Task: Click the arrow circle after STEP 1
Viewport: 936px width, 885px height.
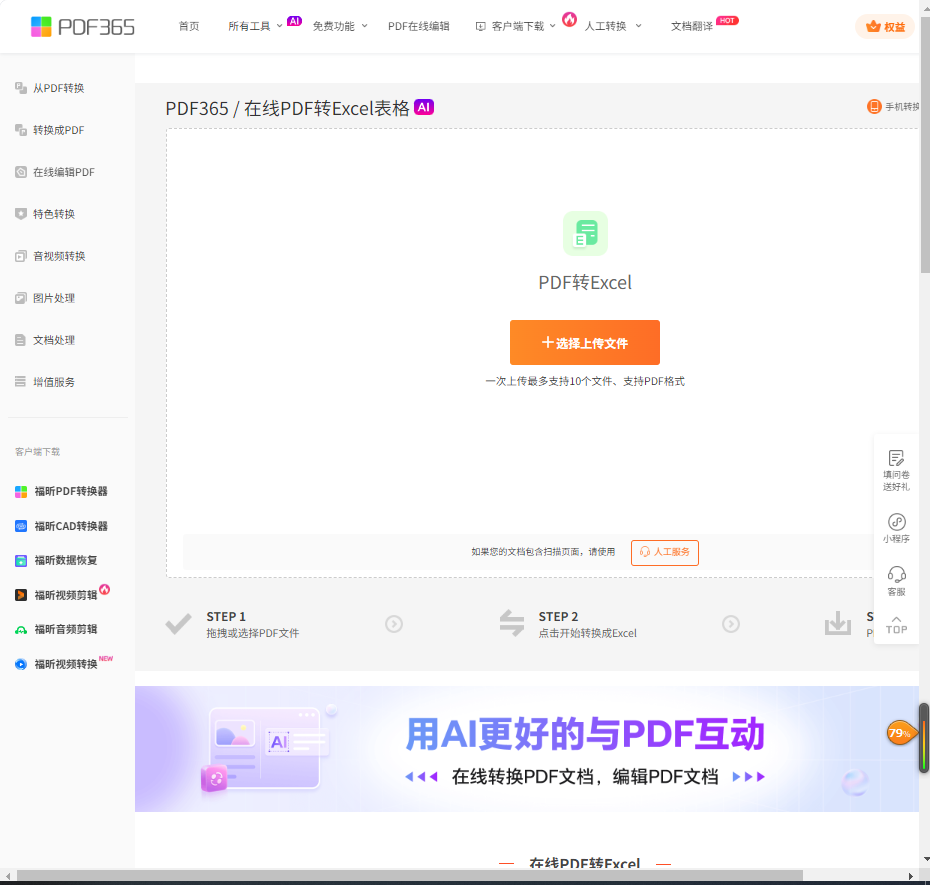Action: click(x=394, y=624)
